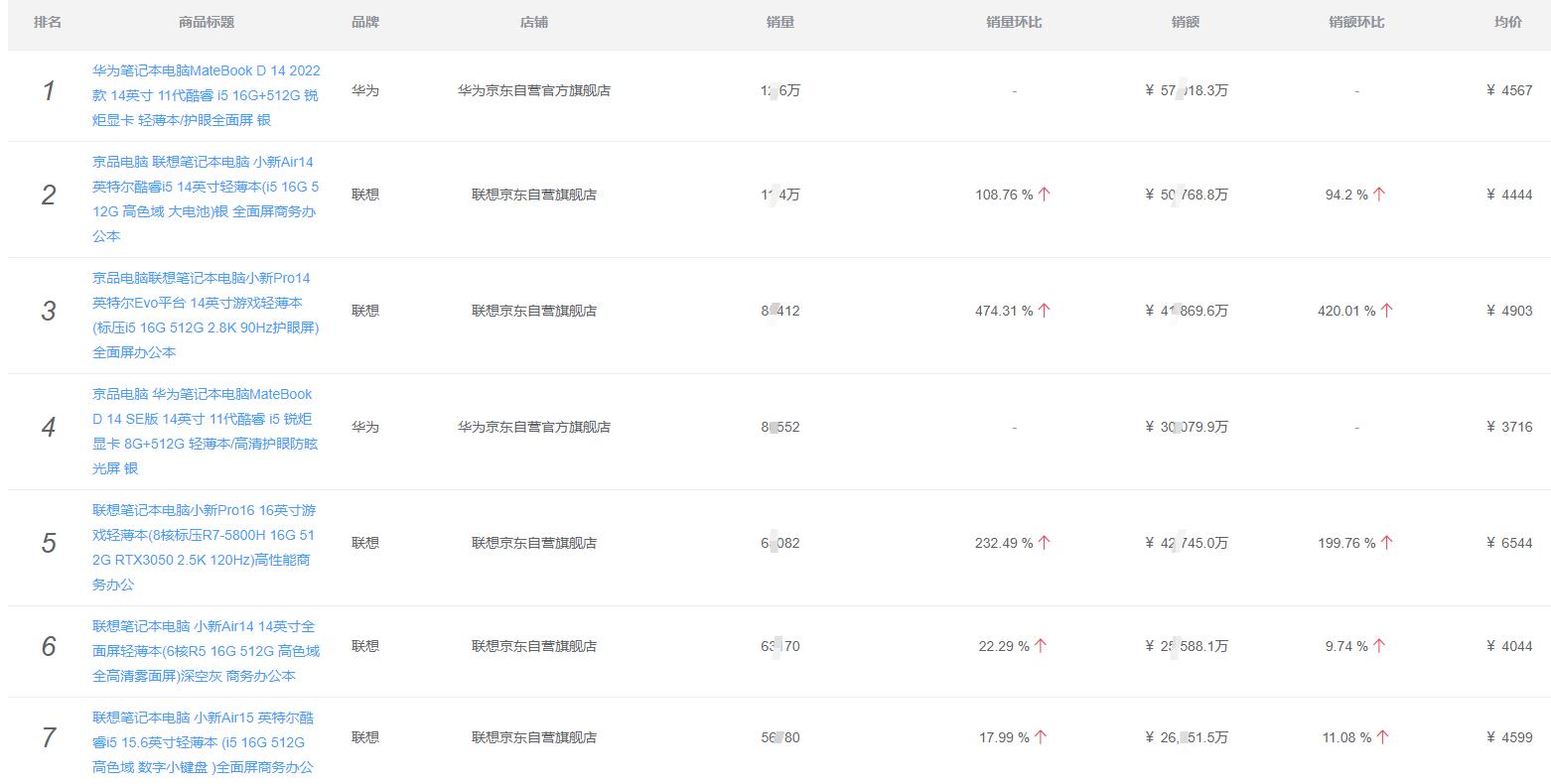Image resolution: width=1551 pixels, height=784 pixels.
Task: Click the 销量 column header
Action: pyautogui.click(x=780, y=21)
